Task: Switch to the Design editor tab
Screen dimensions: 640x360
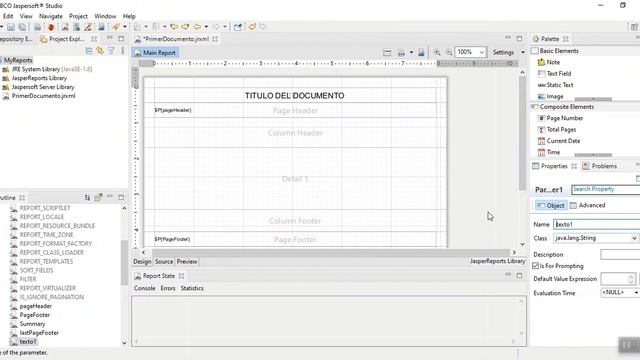Action: click(142, 262)
